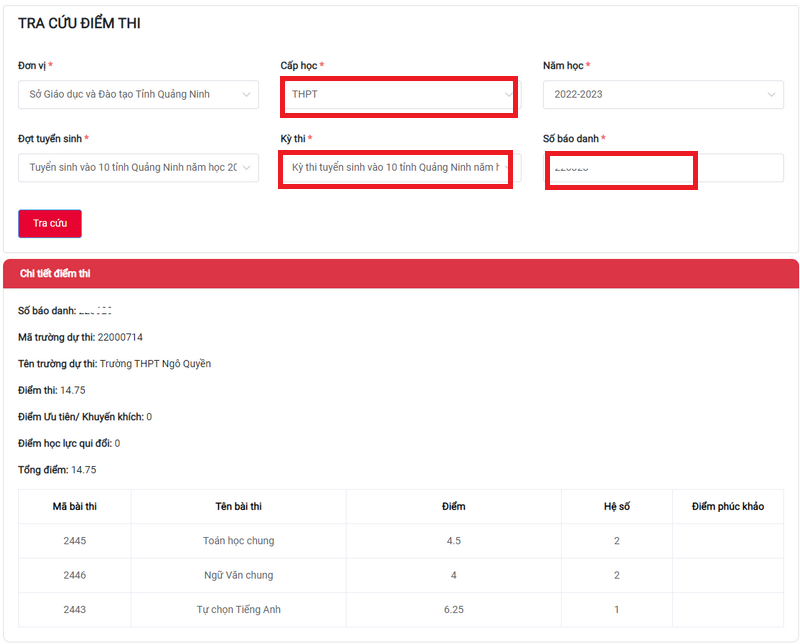
Task: Select the Ngữ Văn chung row
Action: (401, 575)
